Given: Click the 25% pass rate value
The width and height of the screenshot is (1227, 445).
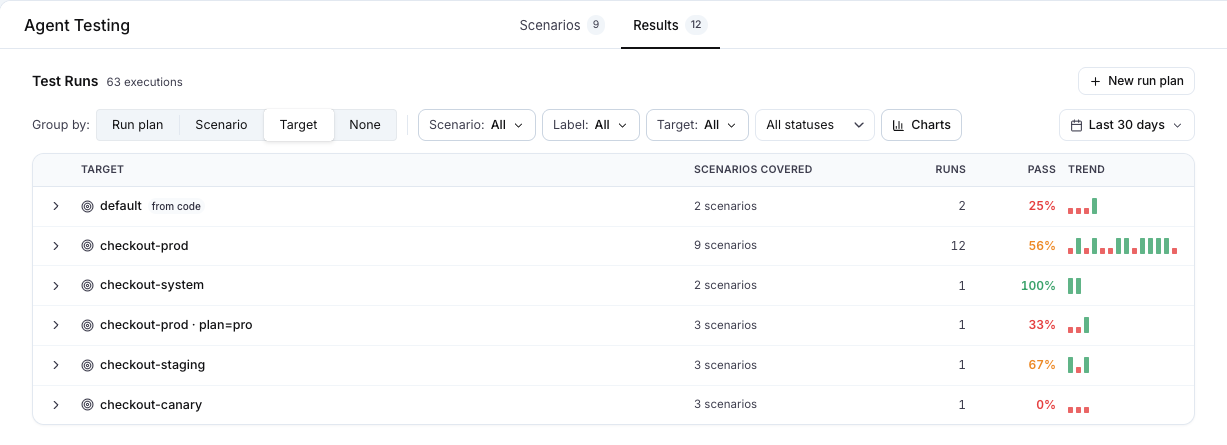Looking at the screenshot, I should 1042,206.
